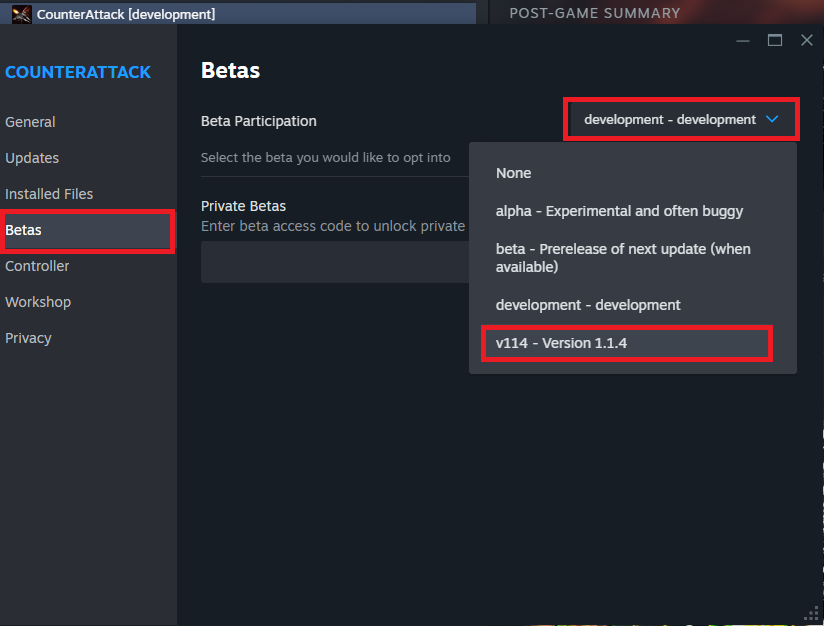This screenshot has height=626, width=824.
Task: Click the resize grip in the window corner
Action: [812, 614]
